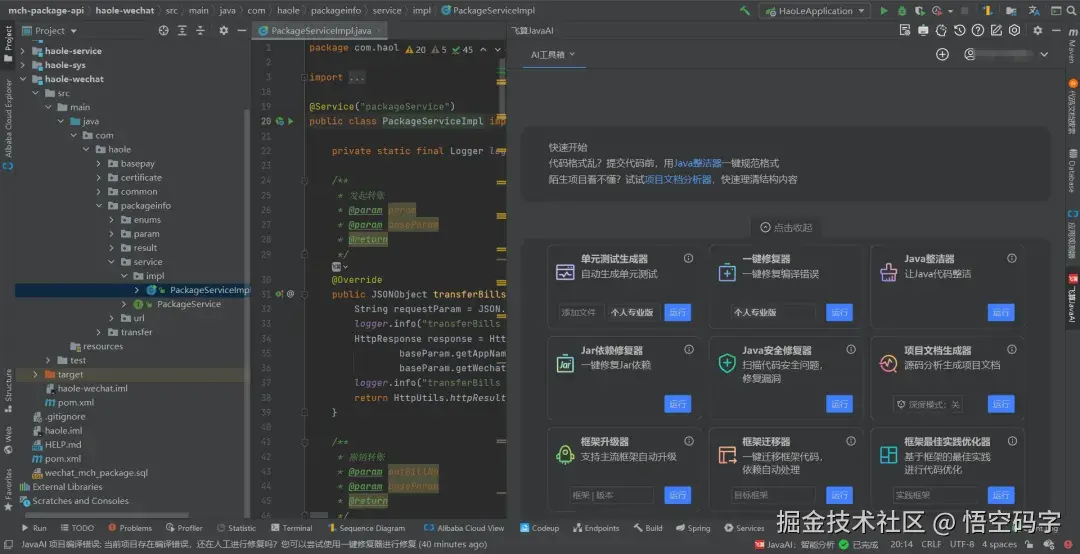Start debugging with the bug icon

coord(903,11)
